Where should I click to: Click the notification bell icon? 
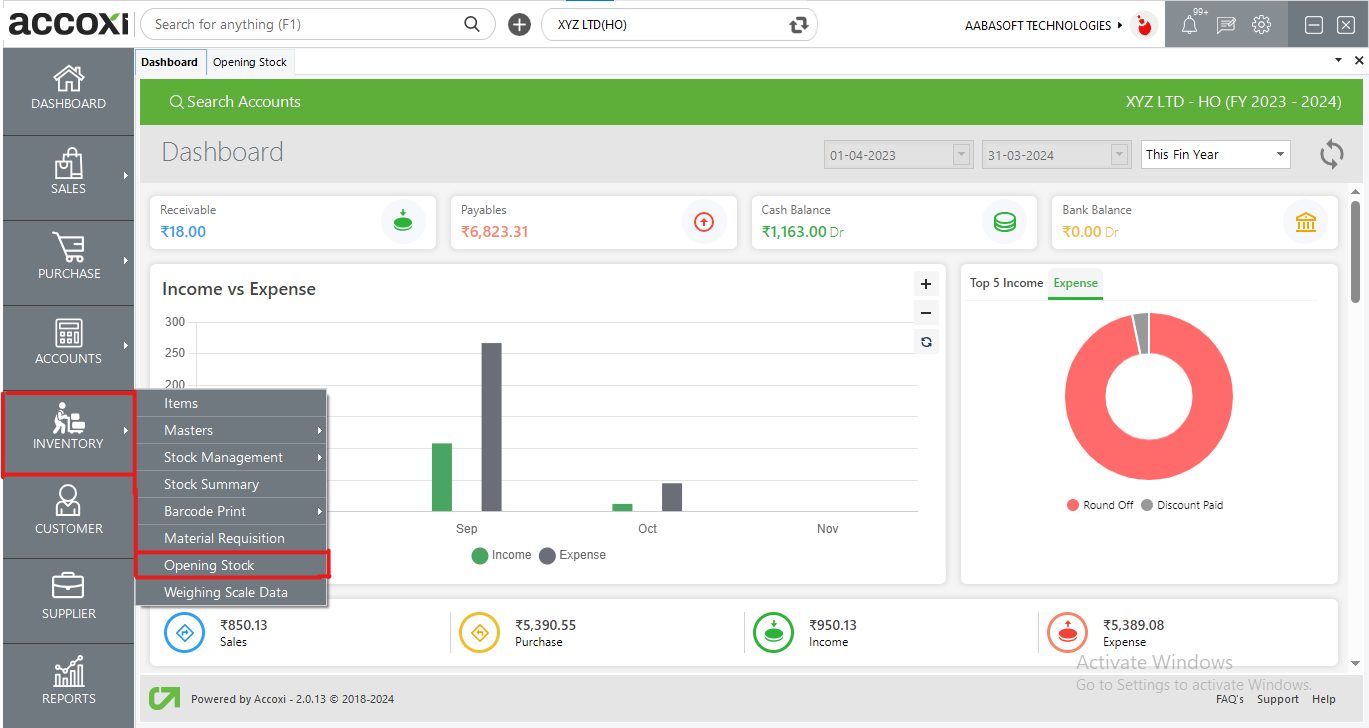point(1189,26)
